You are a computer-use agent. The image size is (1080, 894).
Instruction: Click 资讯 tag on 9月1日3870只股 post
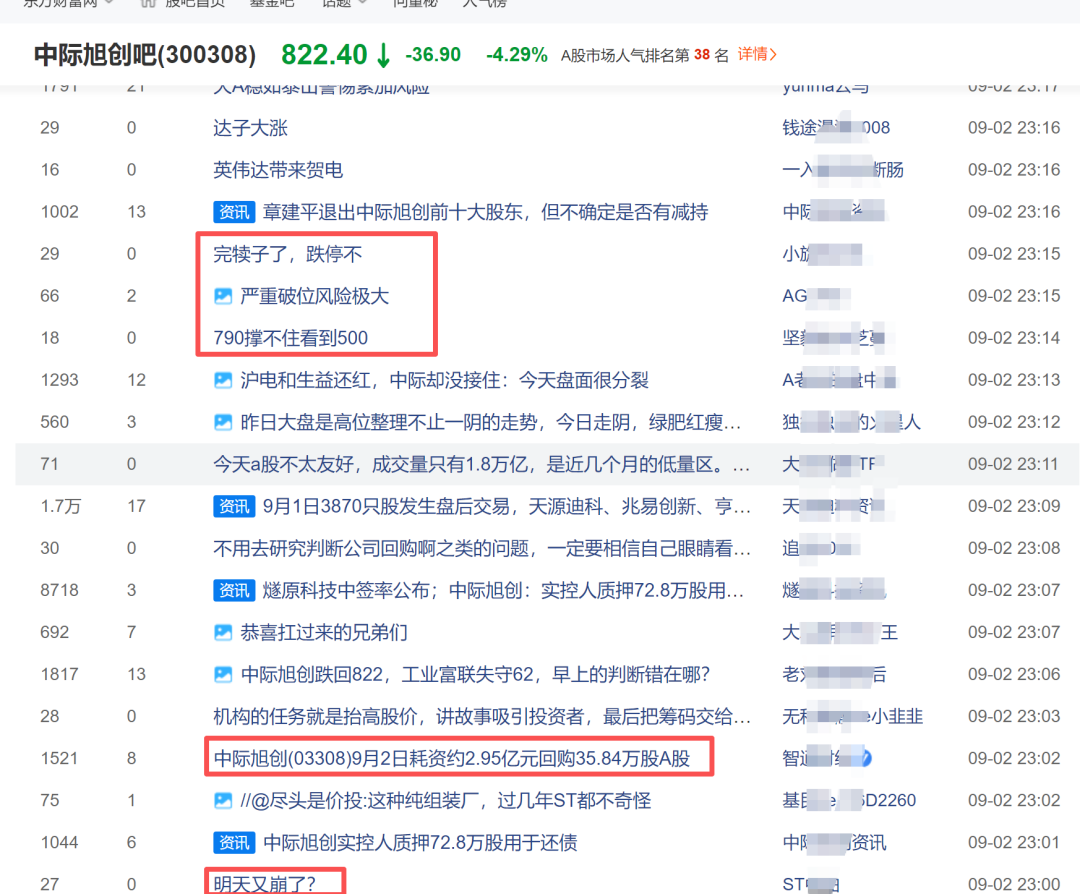coord(234,506)
